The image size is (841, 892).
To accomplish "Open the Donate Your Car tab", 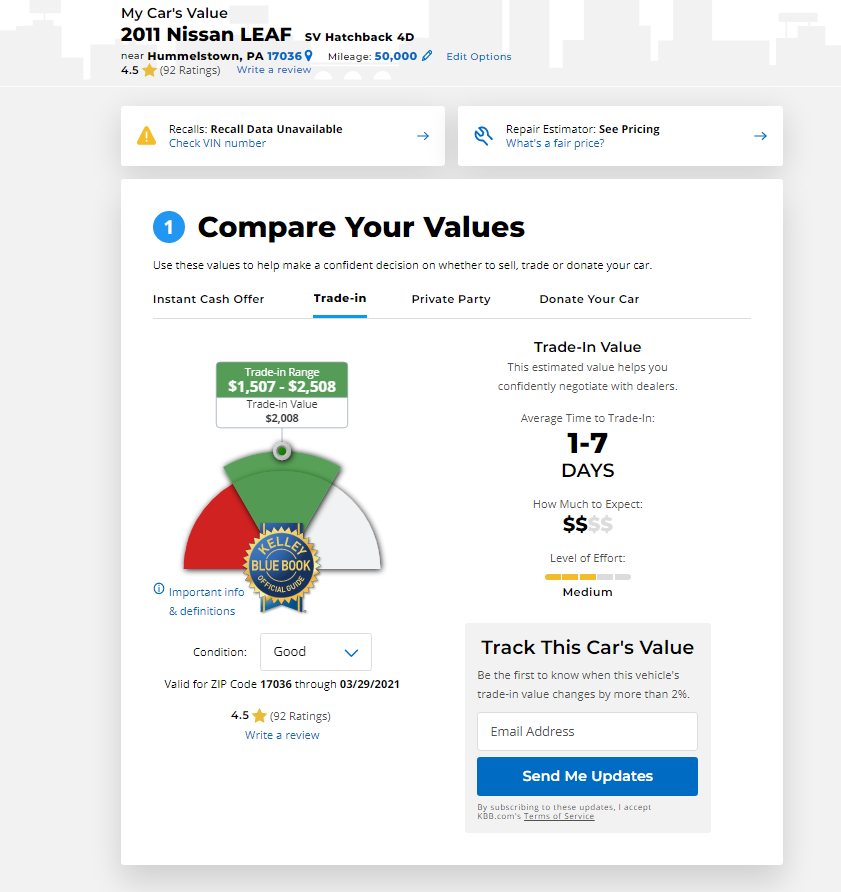I will coord(589,299).
